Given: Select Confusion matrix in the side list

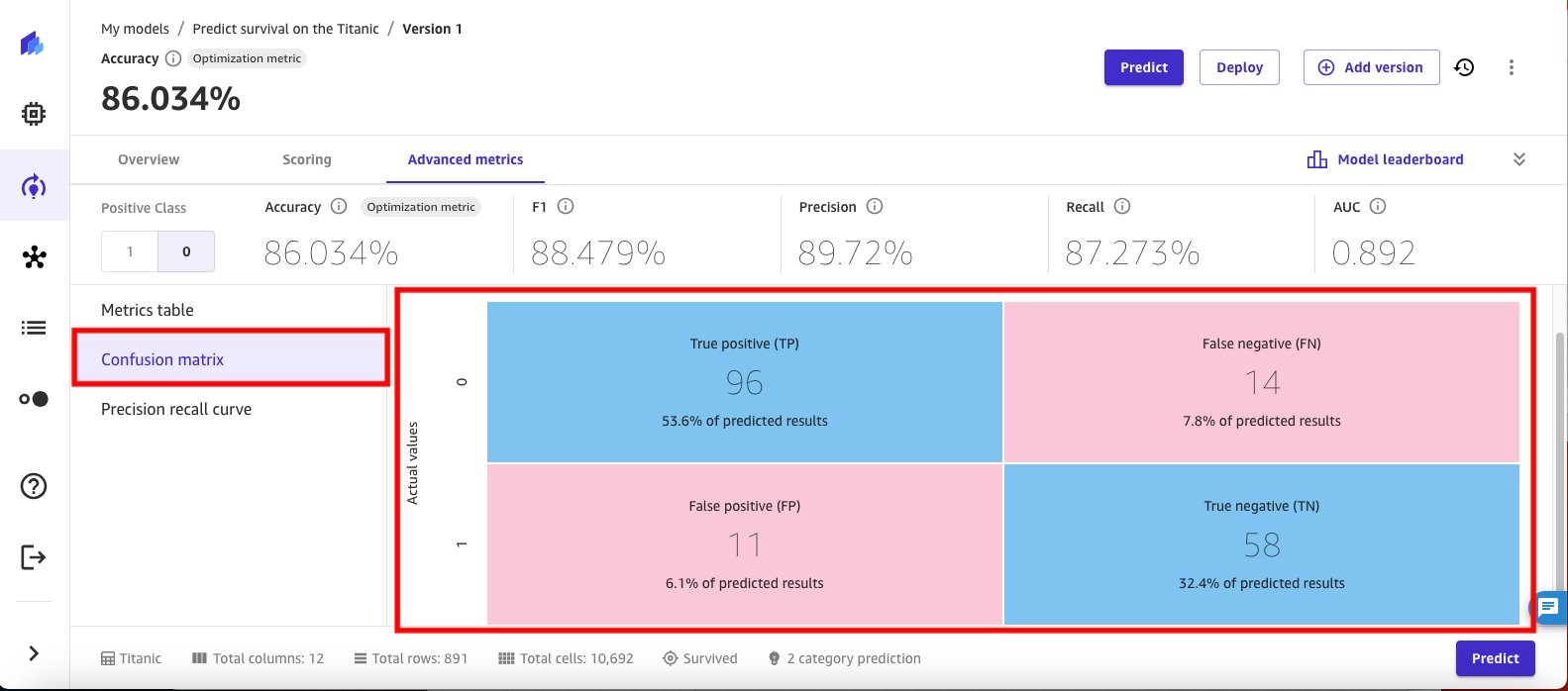Looking at the screenshot, I should 230,359.
